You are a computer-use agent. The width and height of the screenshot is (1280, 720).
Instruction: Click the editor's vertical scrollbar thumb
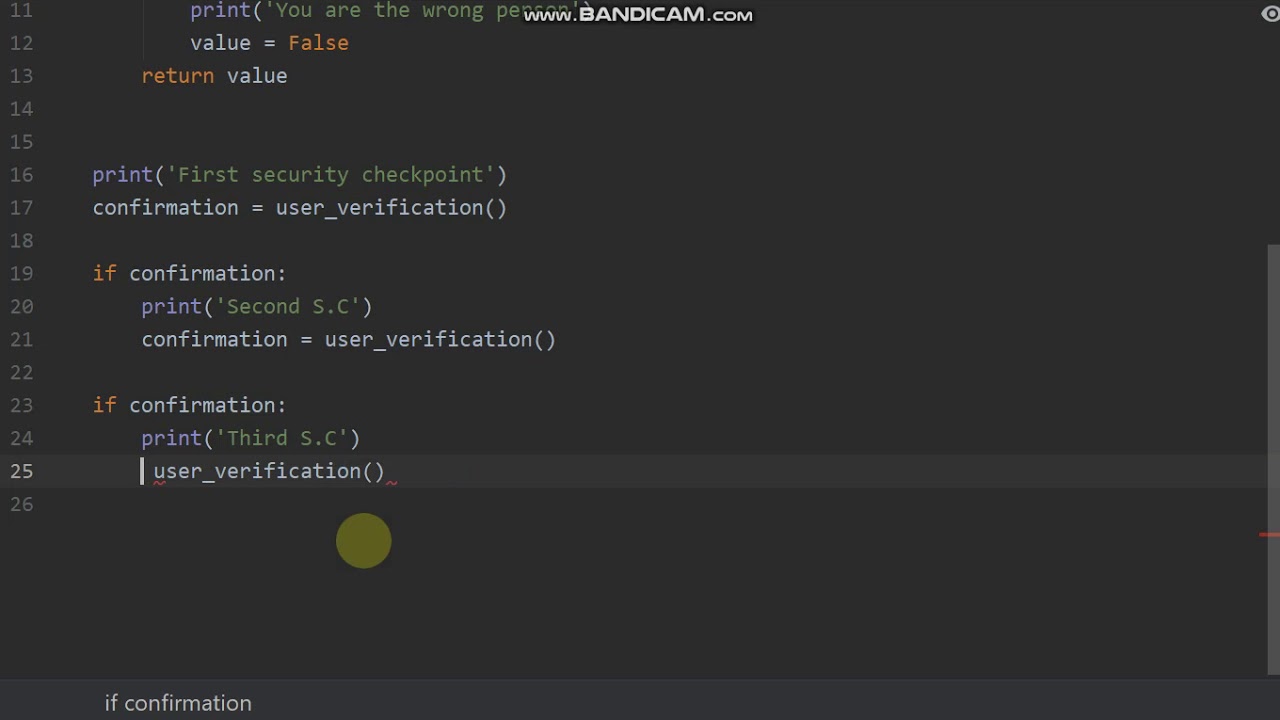(x=1273, y=460)
